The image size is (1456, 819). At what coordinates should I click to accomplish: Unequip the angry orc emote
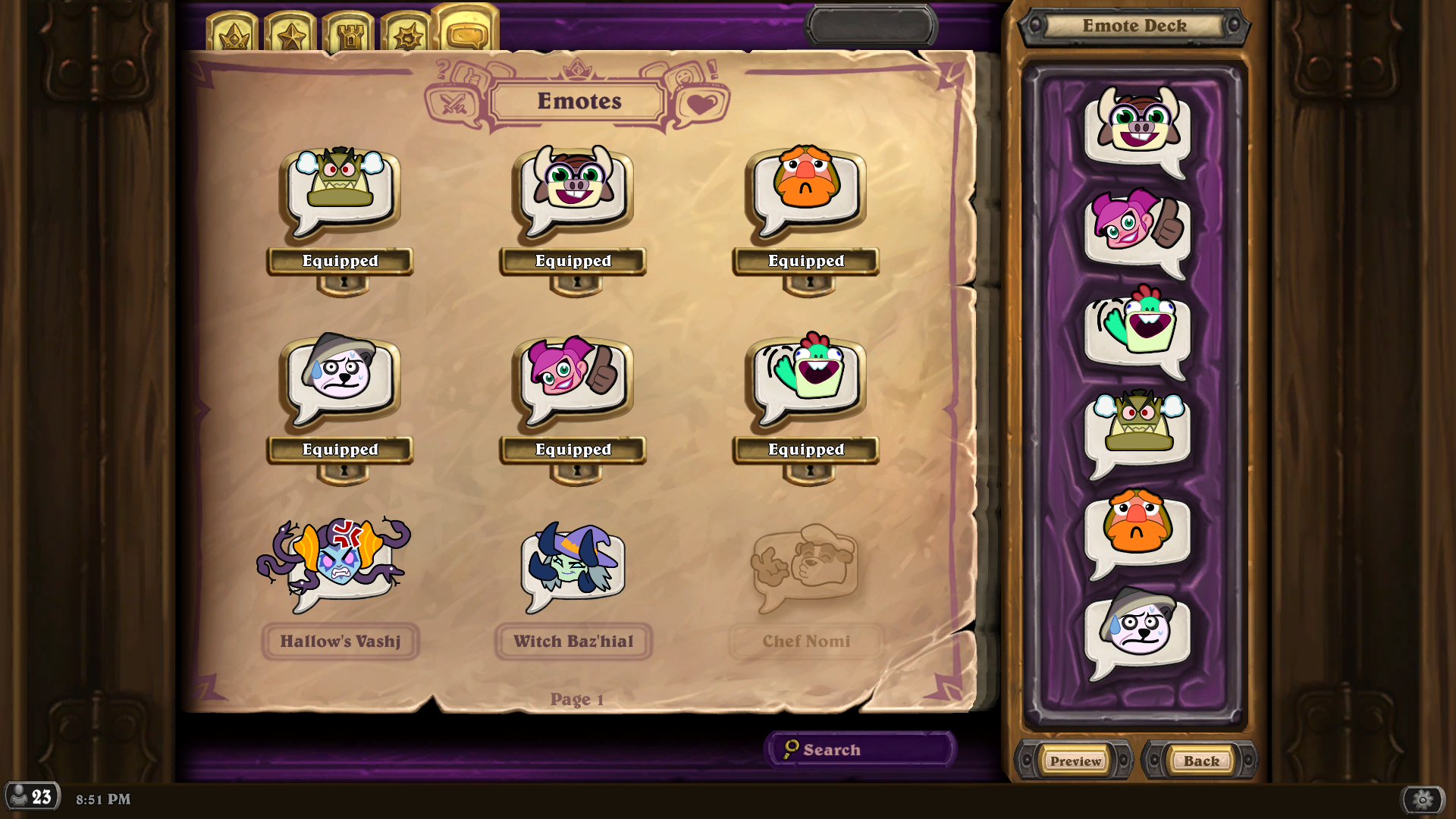[x=340, y=261]
